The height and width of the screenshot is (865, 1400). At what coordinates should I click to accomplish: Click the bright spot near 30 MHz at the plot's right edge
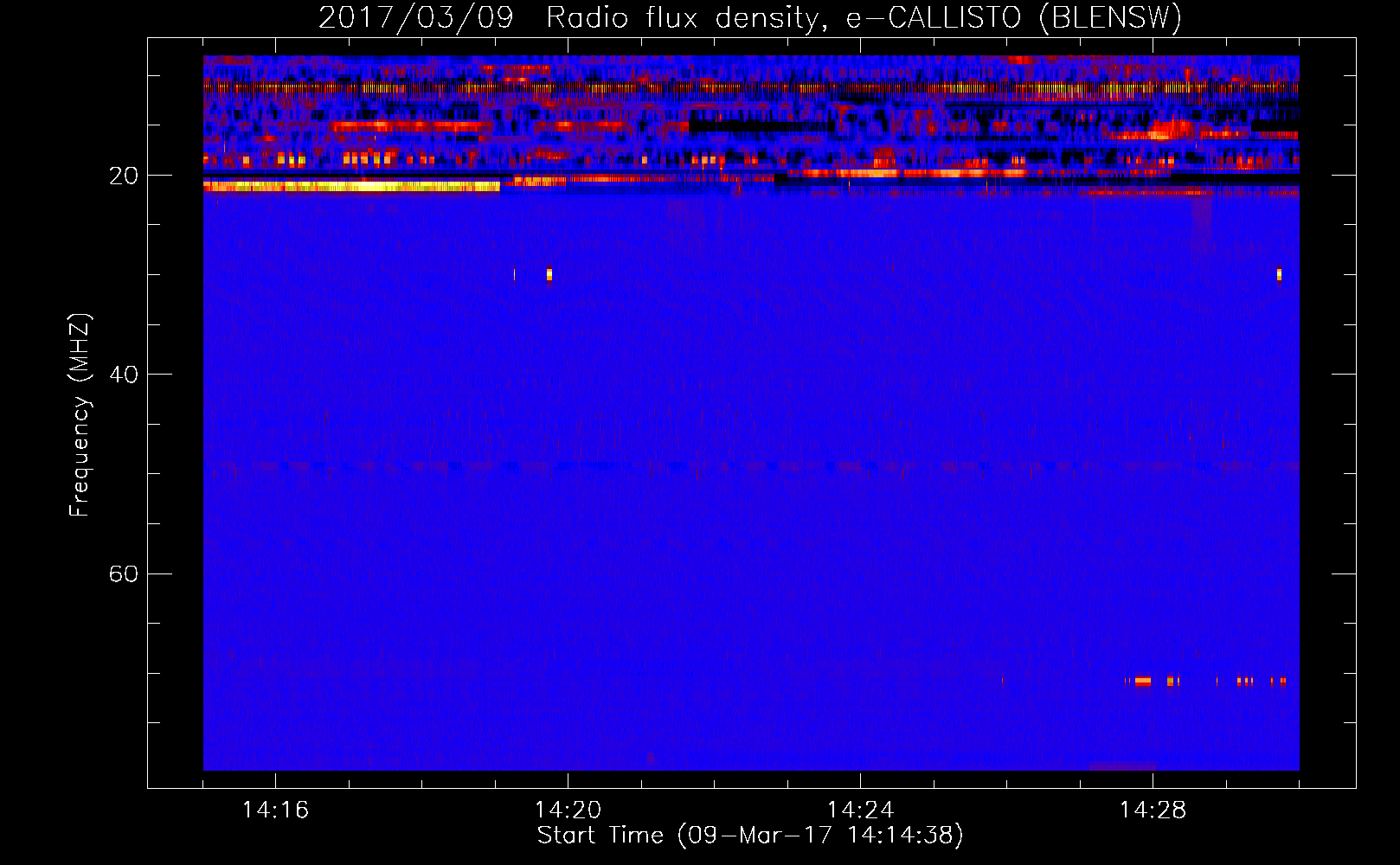(x=1279, y=275)
